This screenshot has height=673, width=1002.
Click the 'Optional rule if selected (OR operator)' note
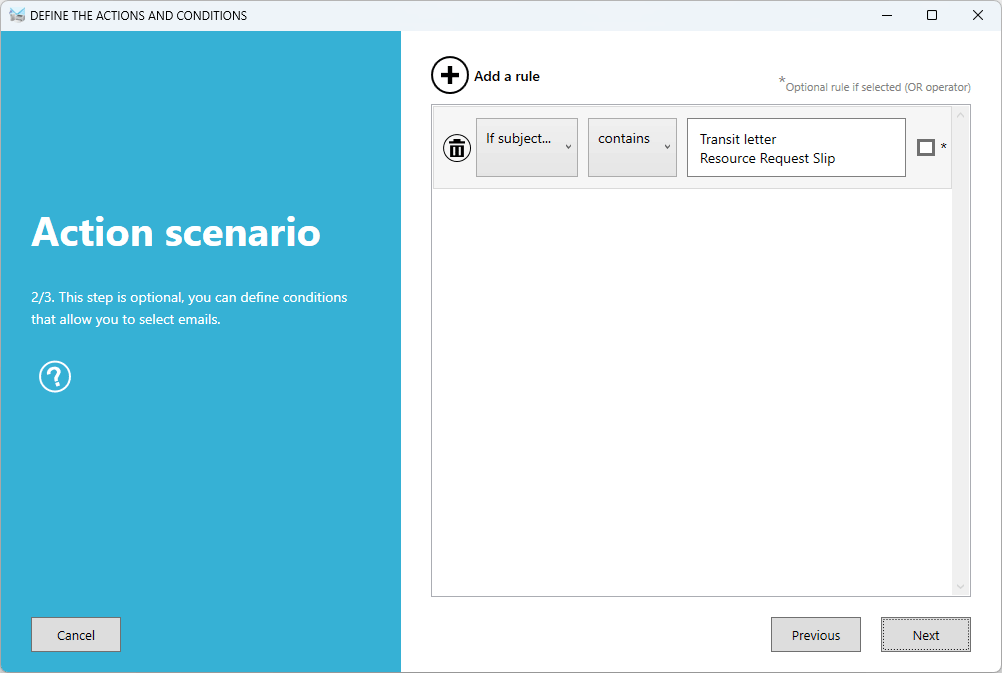click(x=877, y=87)
